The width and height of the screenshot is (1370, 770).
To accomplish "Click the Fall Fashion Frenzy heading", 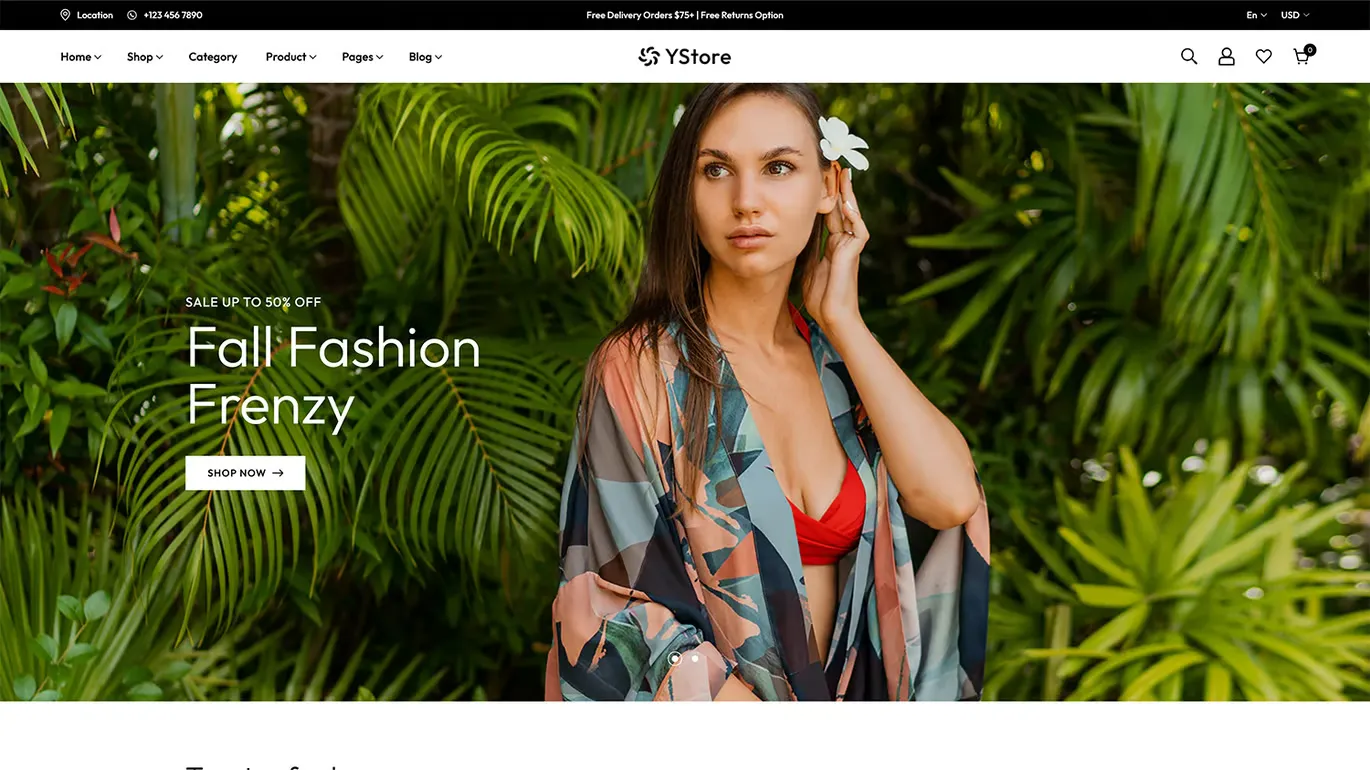I will click(x=334, y=377).
